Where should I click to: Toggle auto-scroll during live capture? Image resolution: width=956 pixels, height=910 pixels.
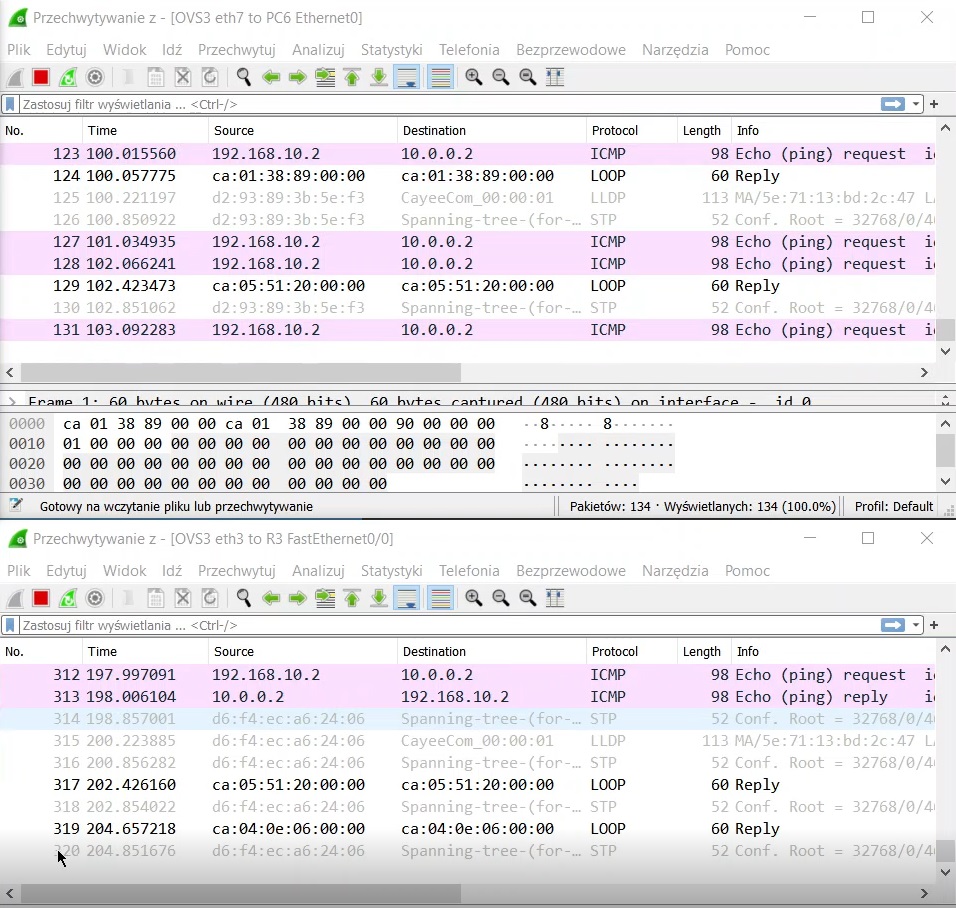click(x=407, y=77)
